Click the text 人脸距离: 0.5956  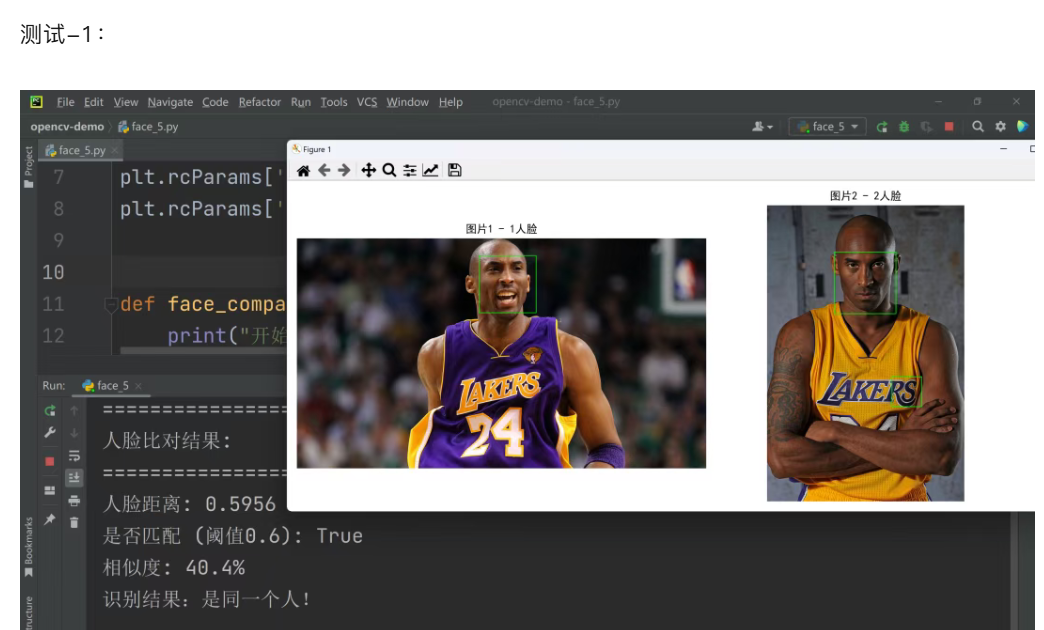click(x=189, y=504)
